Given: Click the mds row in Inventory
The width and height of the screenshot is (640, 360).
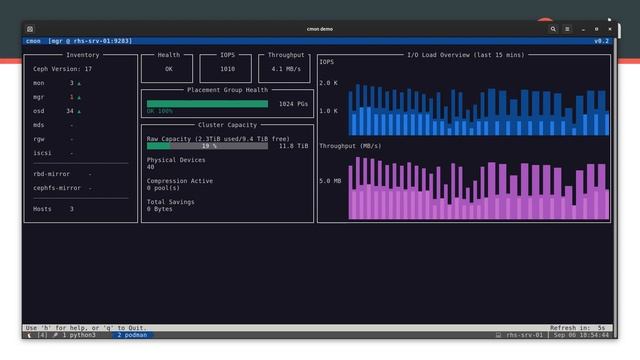Looking at the screenshot, I should click(x=53, y=125).
